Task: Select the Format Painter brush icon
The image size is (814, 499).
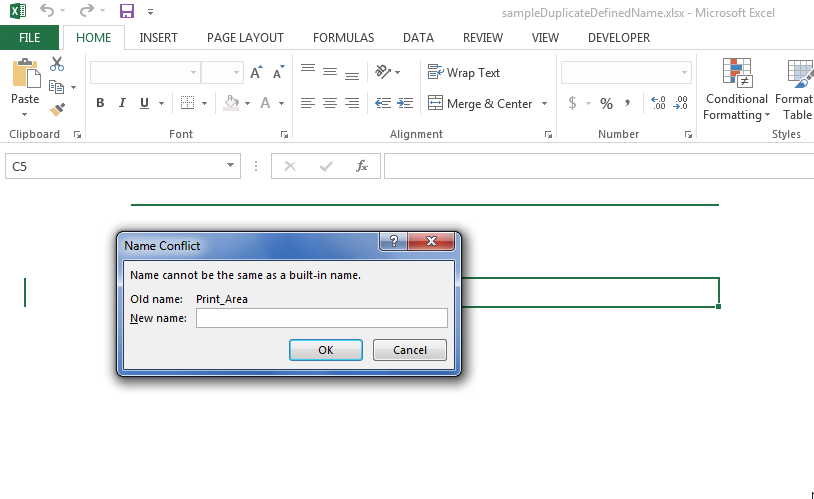Action: point(57,109)
